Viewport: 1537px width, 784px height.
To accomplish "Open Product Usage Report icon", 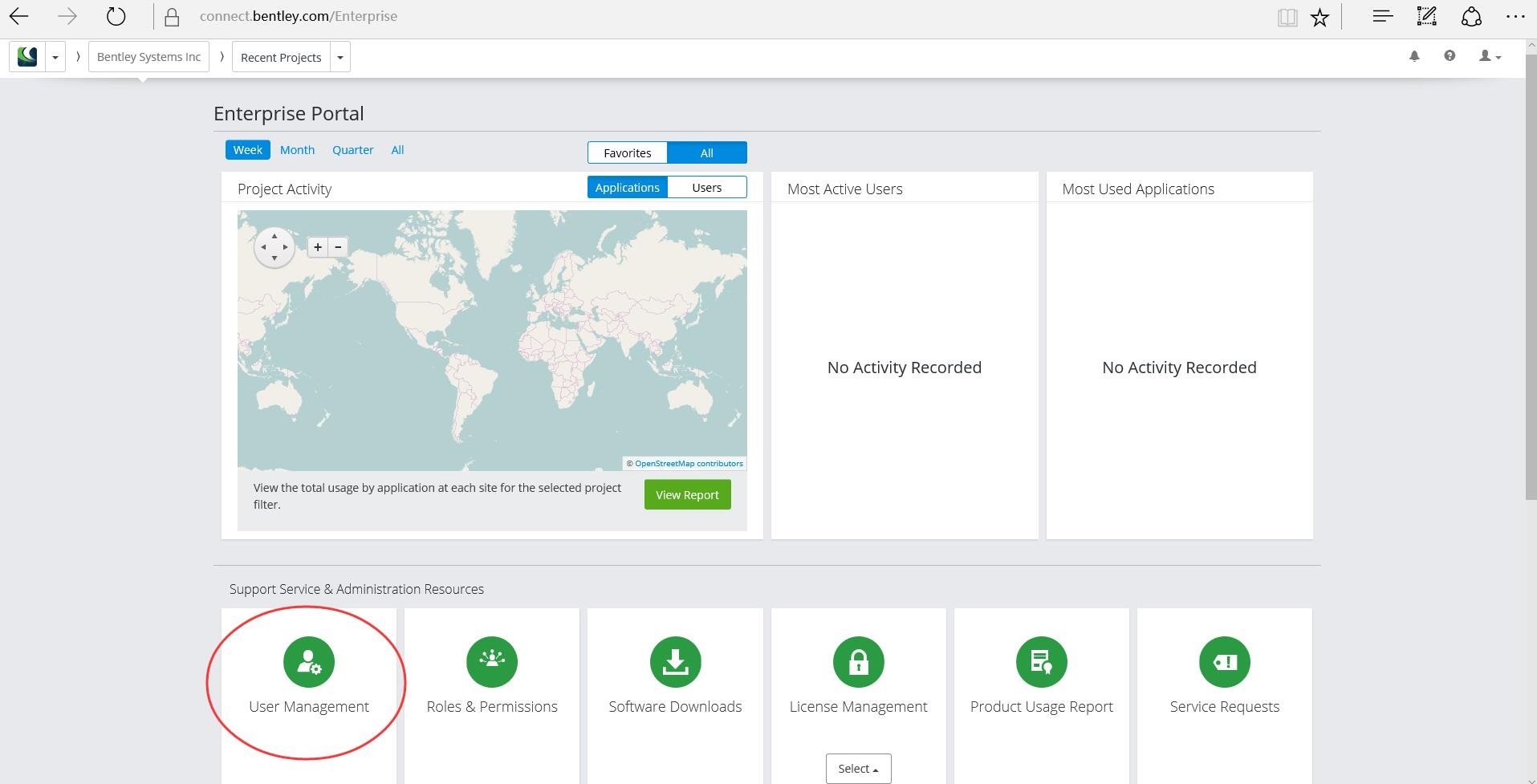I will pos(1041,662).
